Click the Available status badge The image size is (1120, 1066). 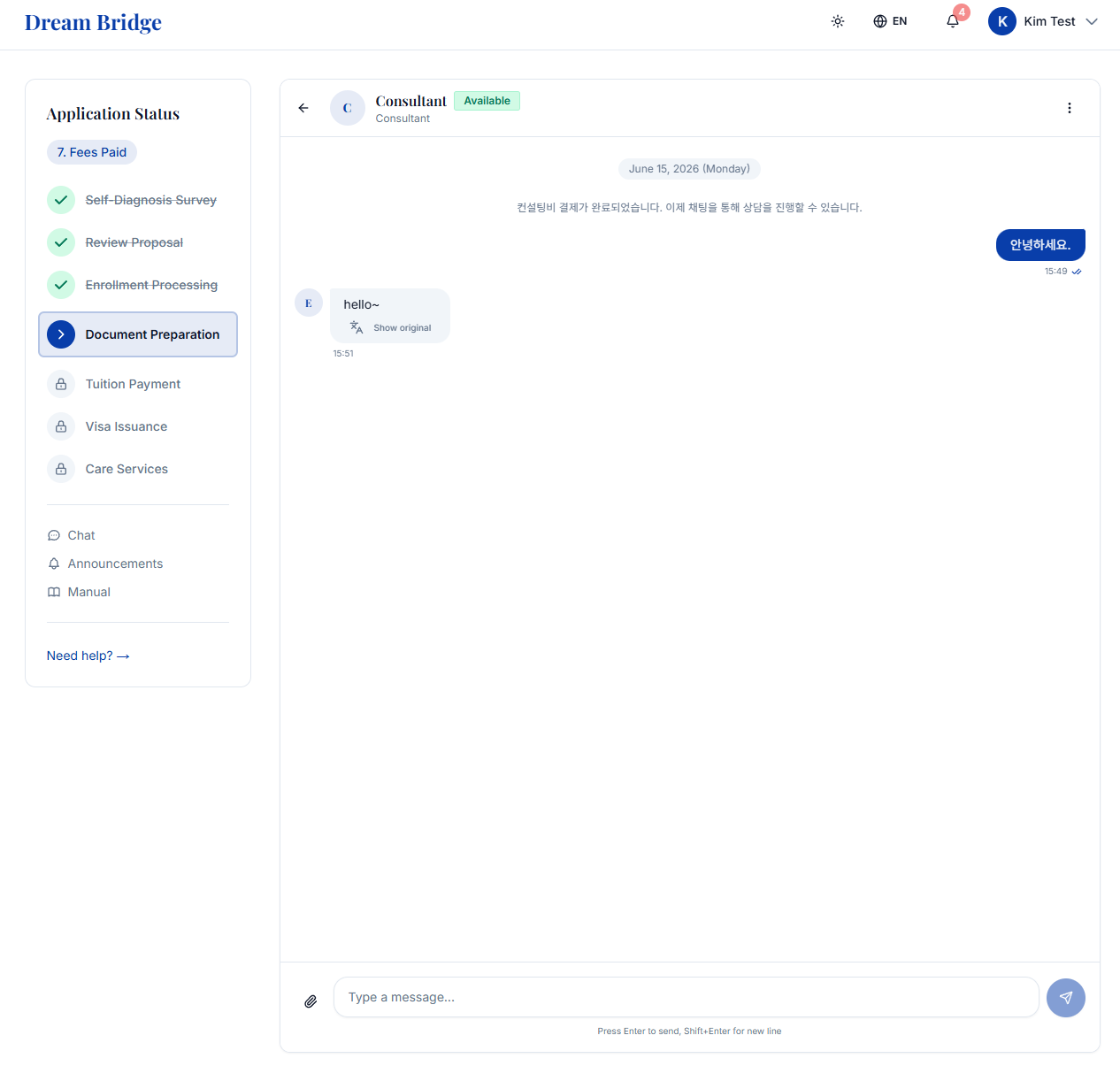click(x=487, y=101)
